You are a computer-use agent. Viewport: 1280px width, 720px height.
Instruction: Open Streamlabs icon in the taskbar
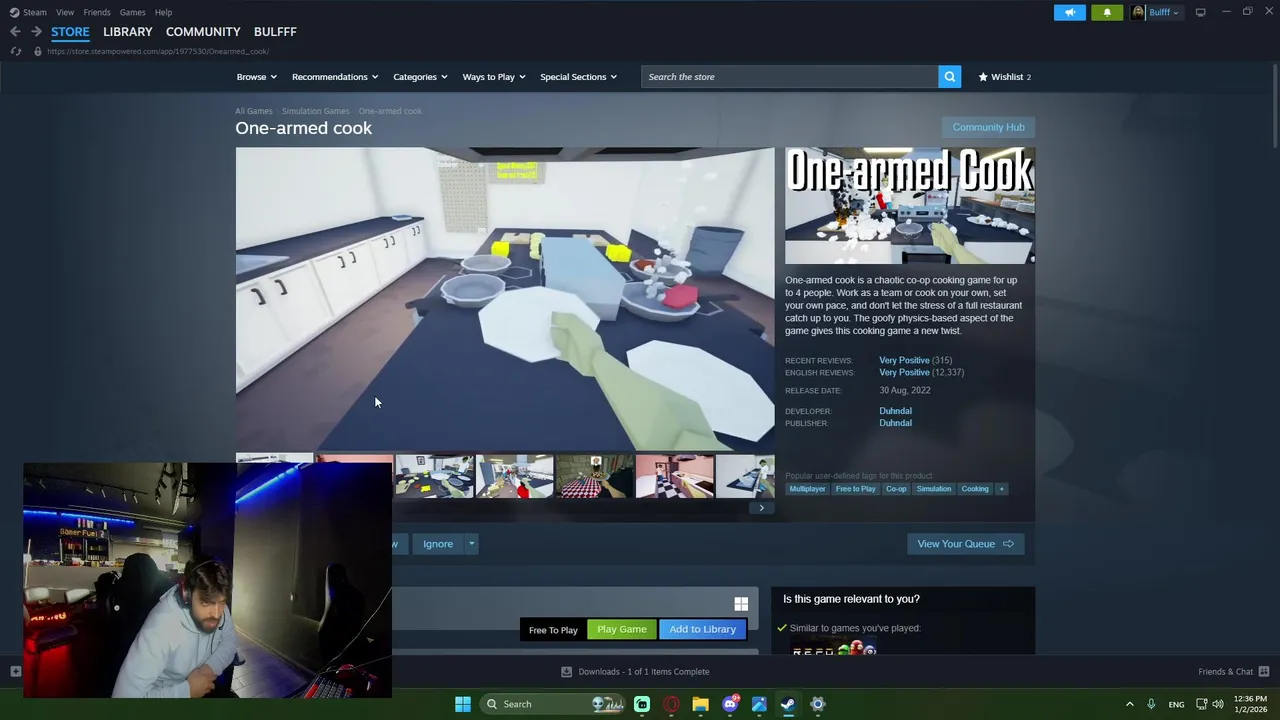point(642,704)
